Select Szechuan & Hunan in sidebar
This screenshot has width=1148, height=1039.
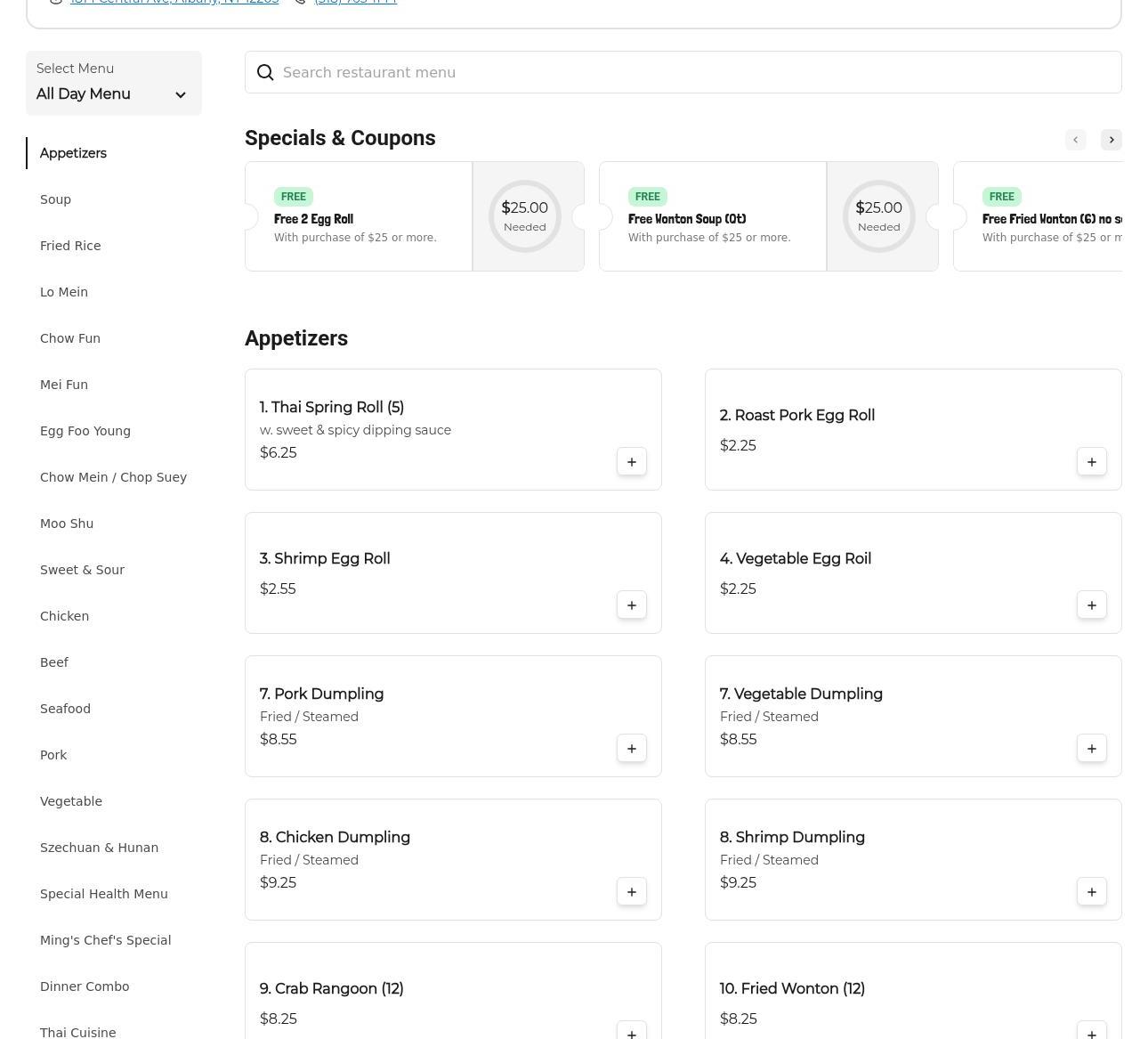99,848
